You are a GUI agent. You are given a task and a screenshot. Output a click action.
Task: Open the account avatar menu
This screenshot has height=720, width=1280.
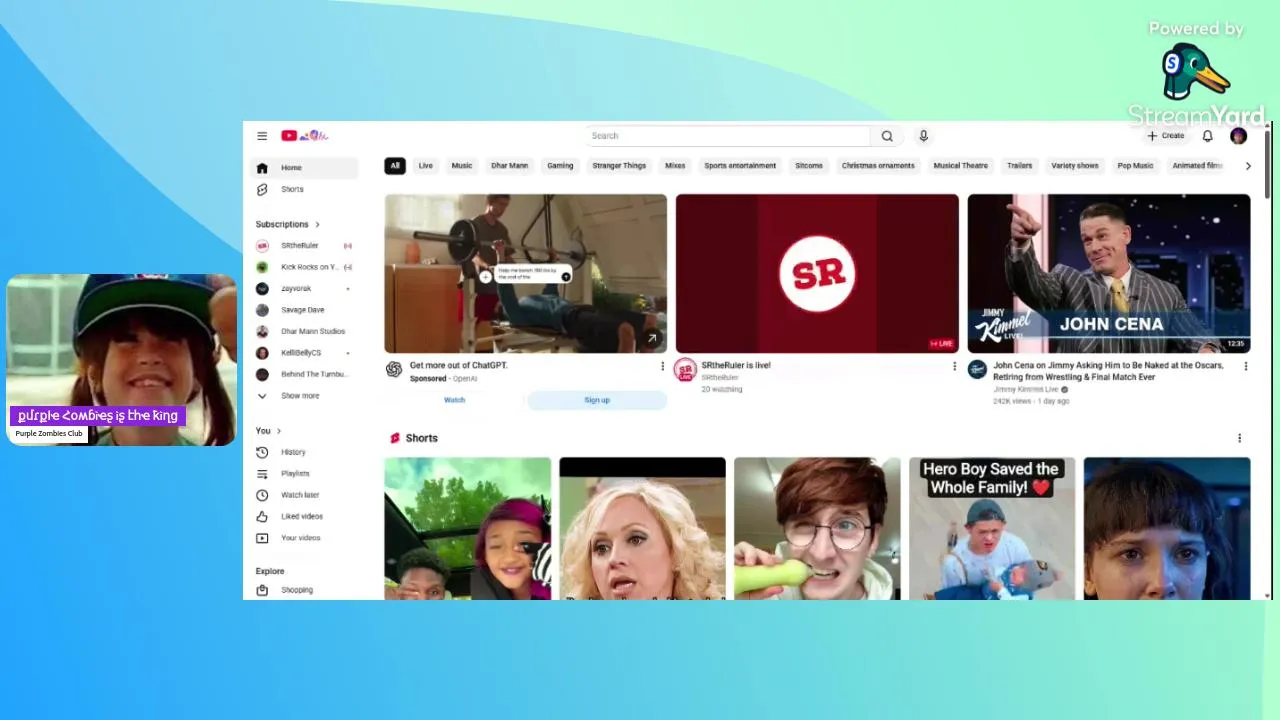point(1238,136)
